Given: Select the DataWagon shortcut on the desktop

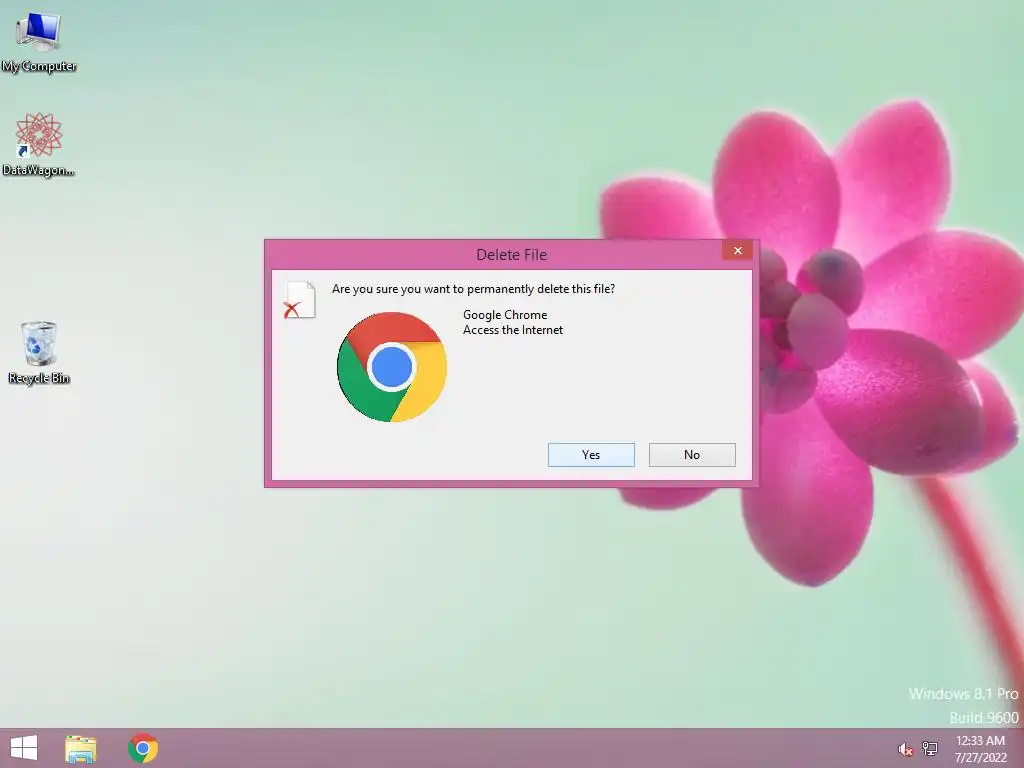Looking at the screenshot, I should pyautogui.click(x=39, y=144).
